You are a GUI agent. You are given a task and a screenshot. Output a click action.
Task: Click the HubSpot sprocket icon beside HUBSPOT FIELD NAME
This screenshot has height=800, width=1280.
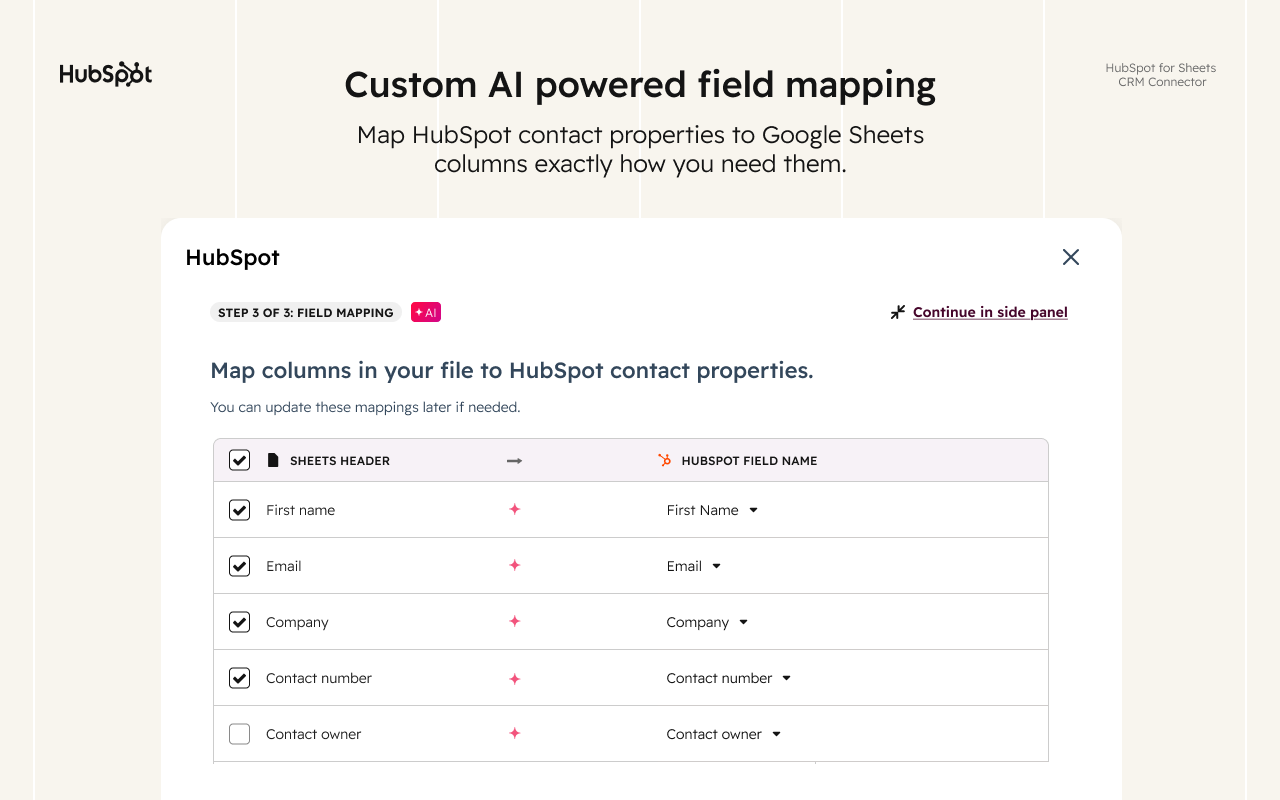663,460
